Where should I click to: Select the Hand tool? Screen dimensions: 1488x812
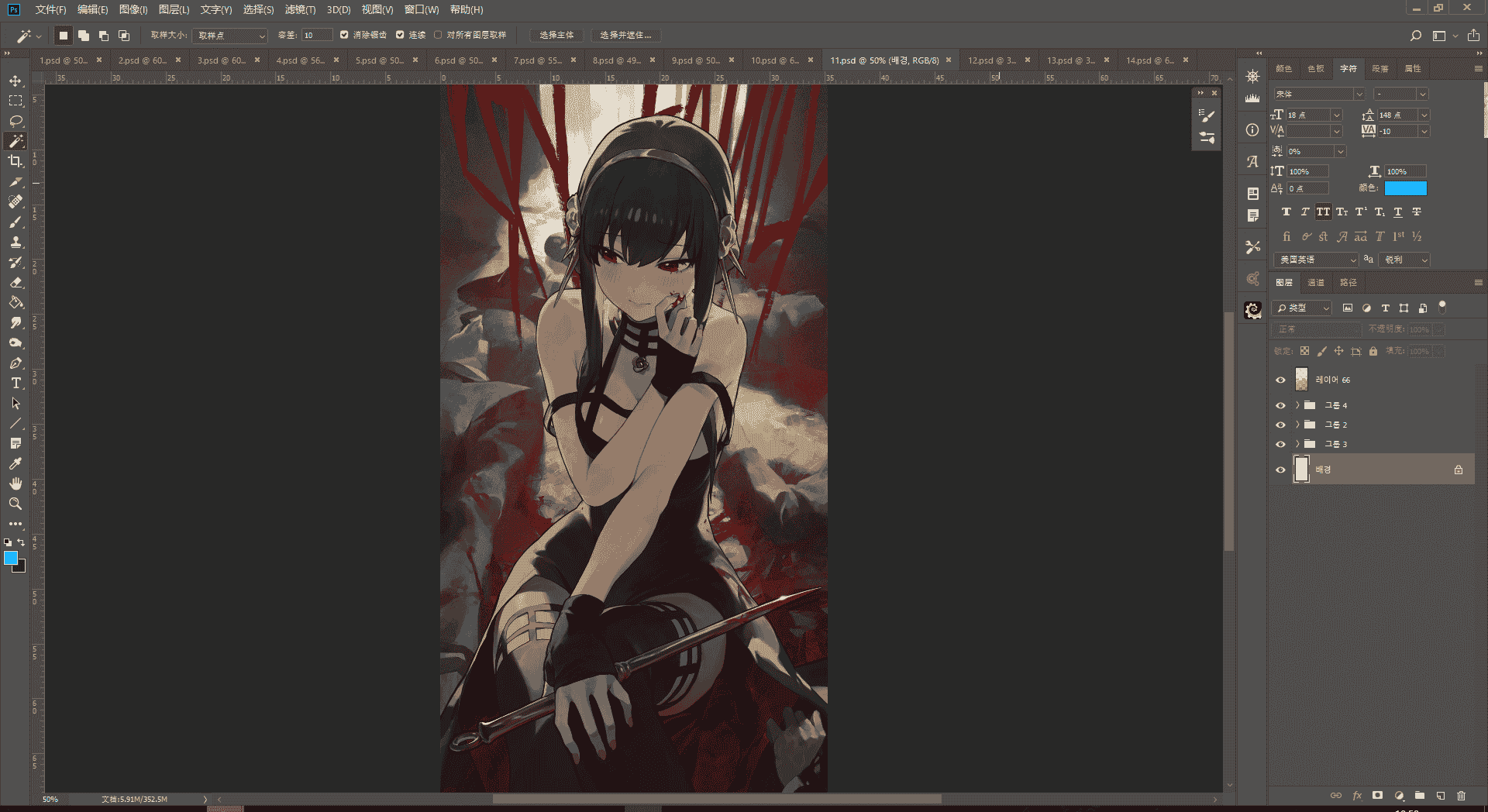(15, 483)
